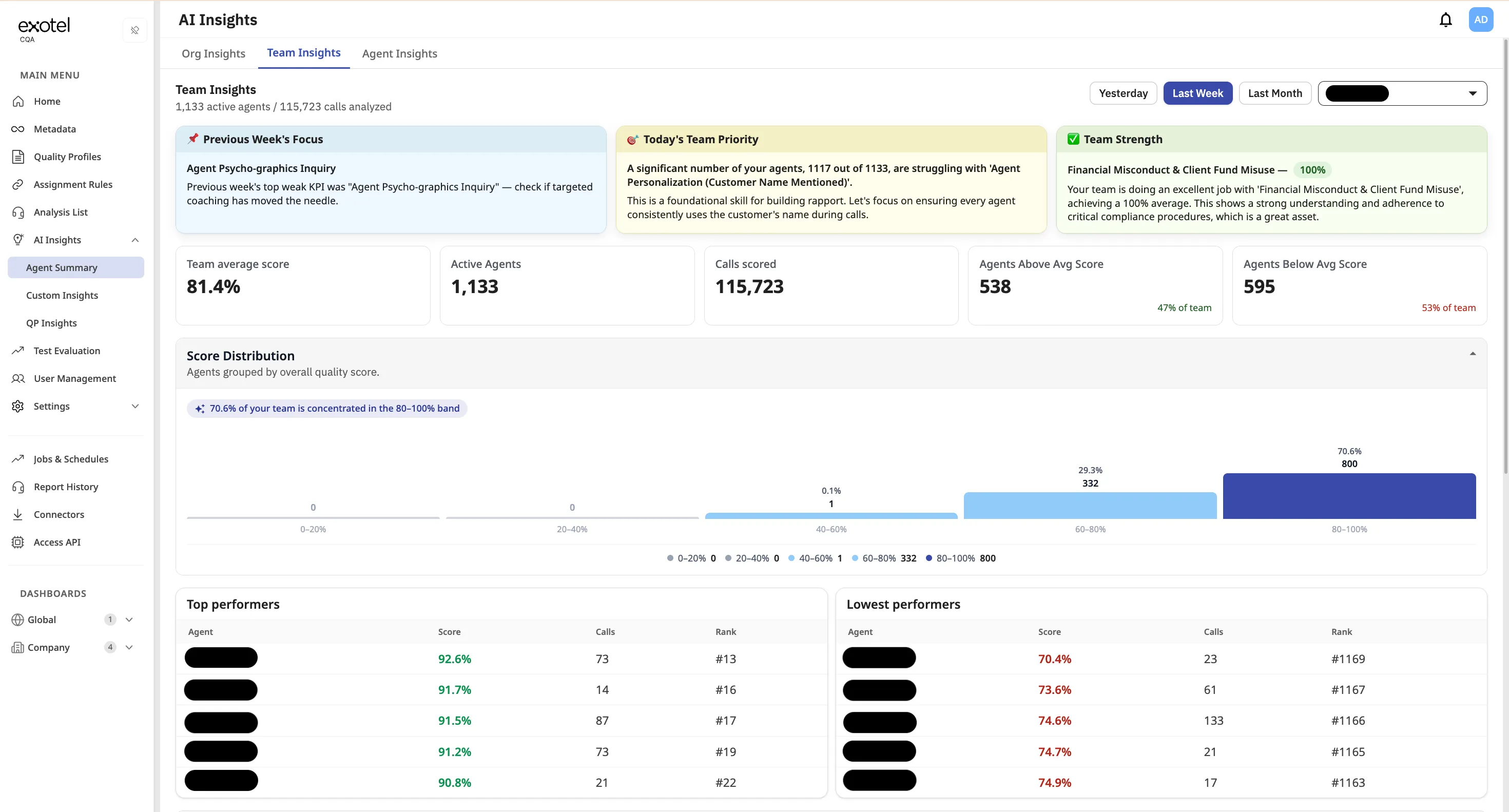Click the Analysis List headset icon
Screen dimensions: 1509x812
[18, 212]
